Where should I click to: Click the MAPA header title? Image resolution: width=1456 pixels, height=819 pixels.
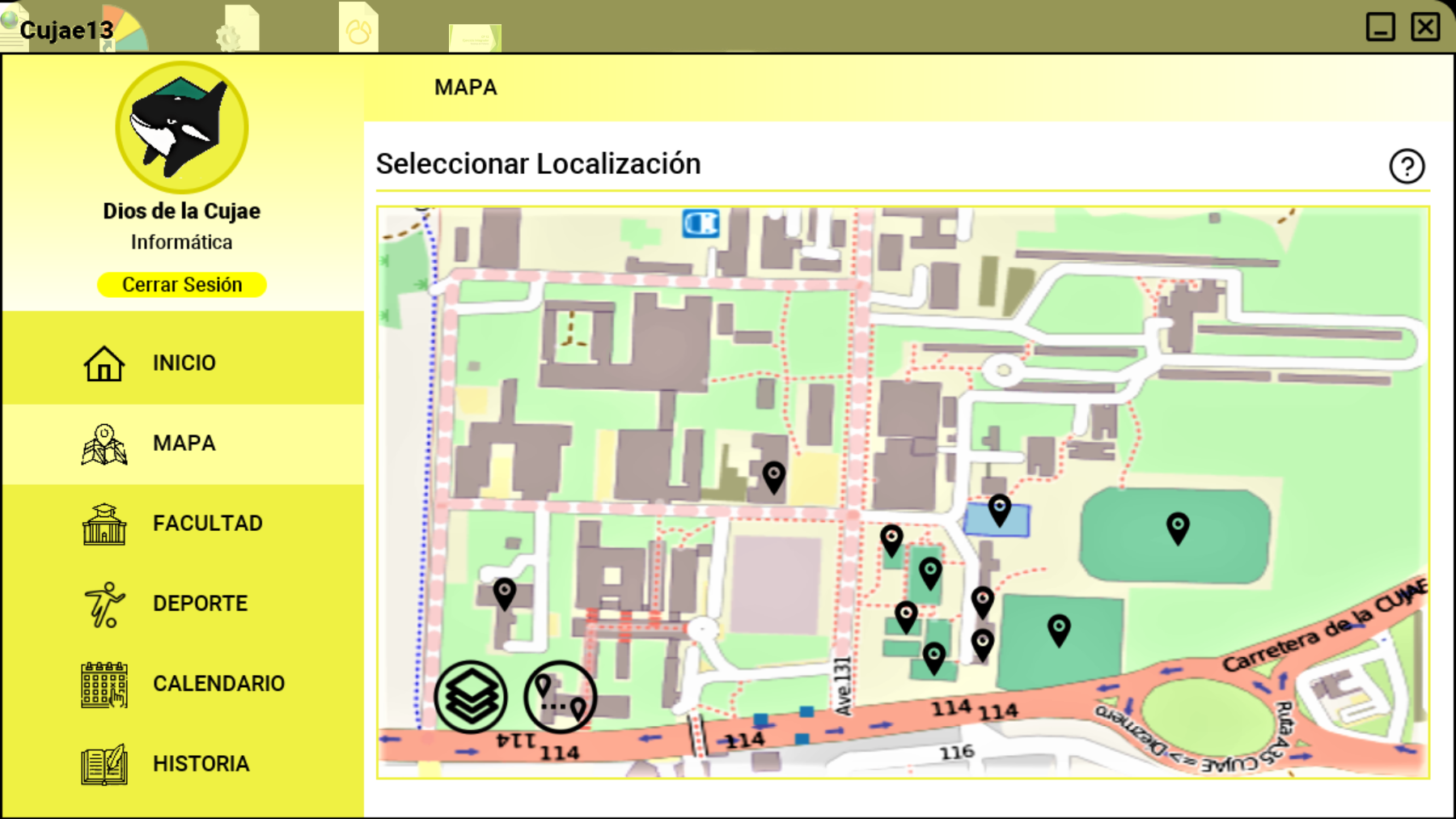click(x=466, y=87)
